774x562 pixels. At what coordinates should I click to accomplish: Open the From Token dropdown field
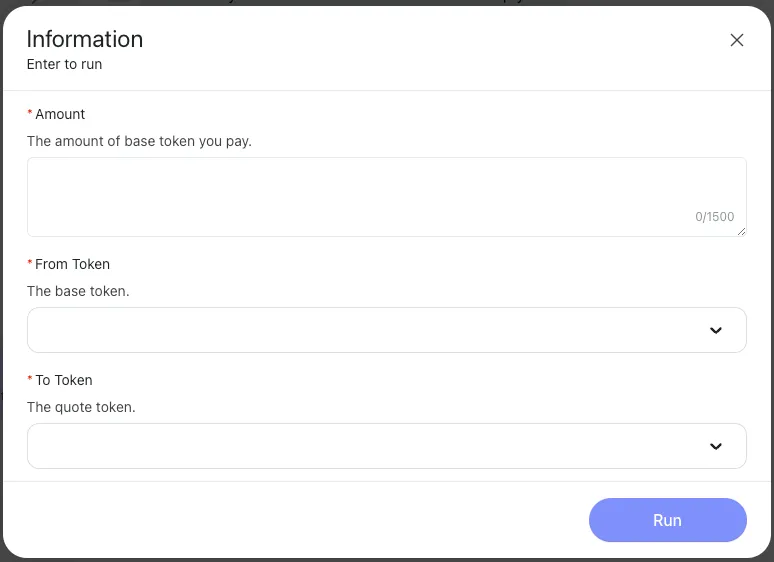[360, 330]
